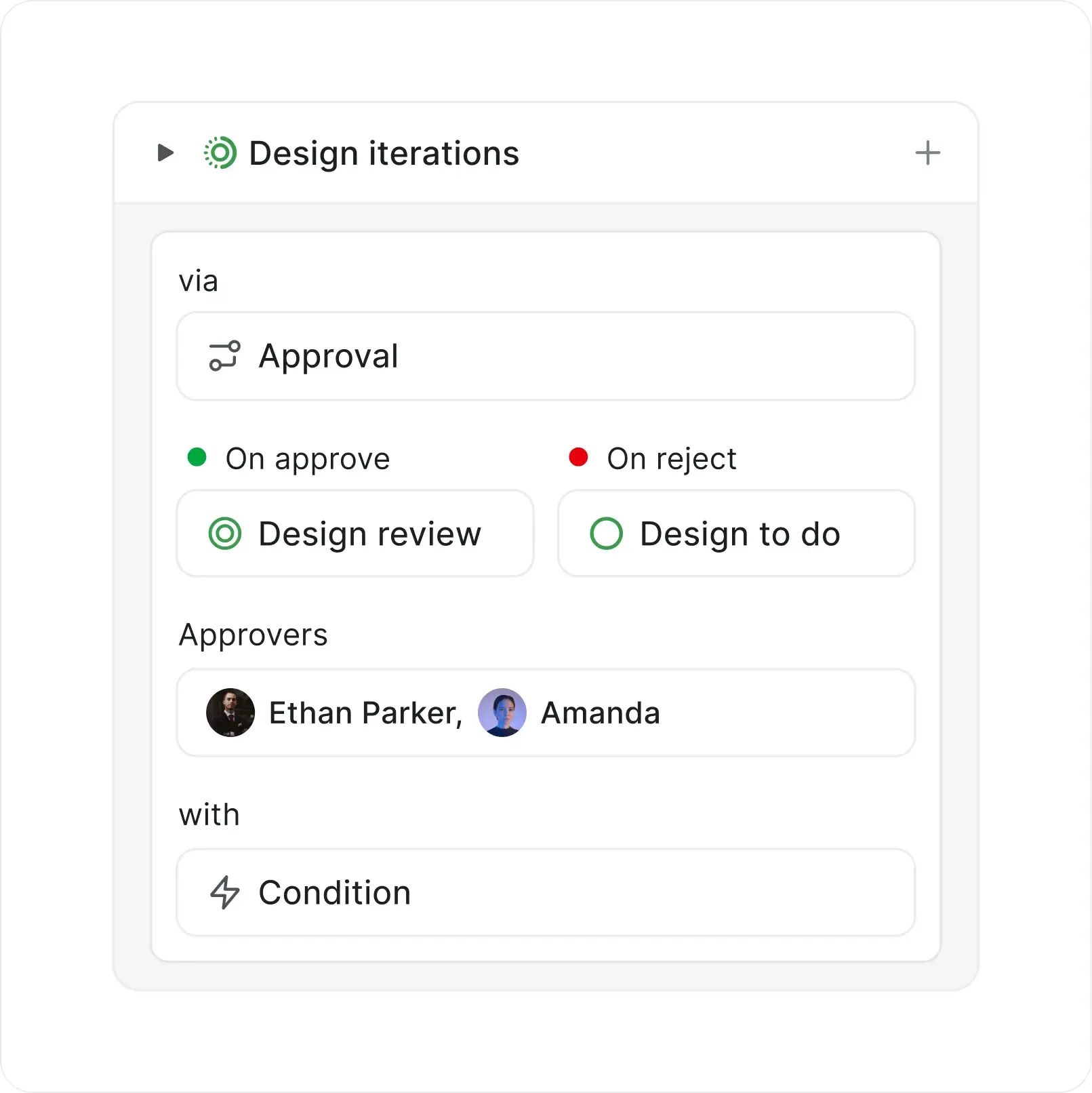Click the green target icon beside Design iterations
Viewport: 1092px width, 1093px height.
[x=219, y=153]
